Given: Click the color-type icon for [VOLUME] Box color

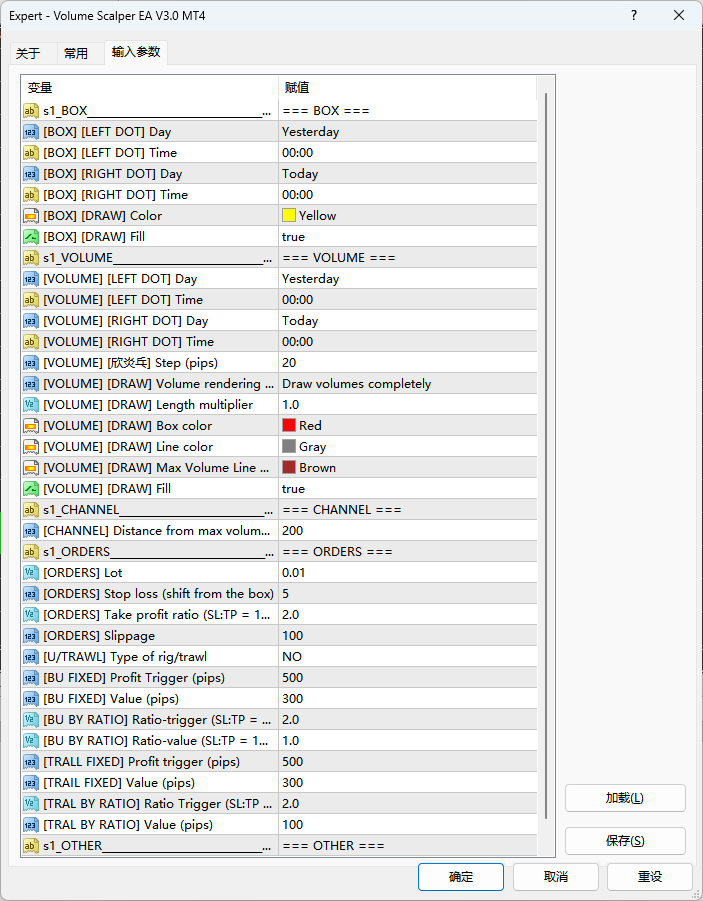Looking at the screenshot, I should [x=30, y=425].
